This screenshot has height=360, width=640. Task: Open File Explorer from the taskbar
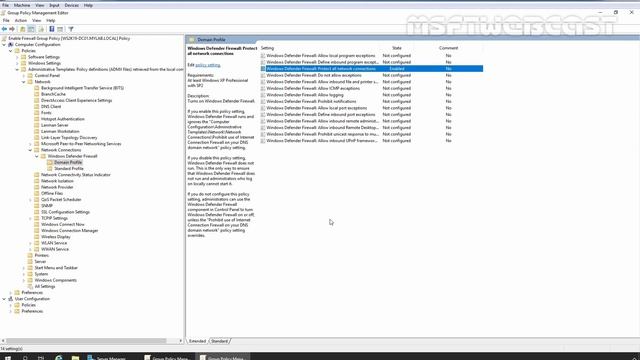(x=76, y=358)
